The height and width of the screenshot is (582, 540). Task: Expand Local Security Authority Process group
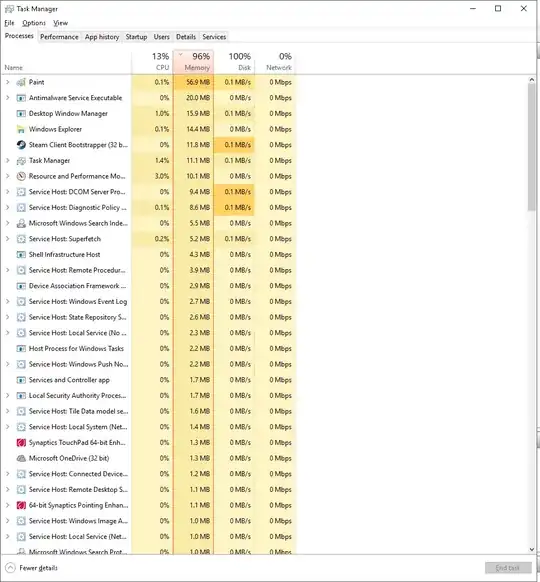tap(7, 396)
